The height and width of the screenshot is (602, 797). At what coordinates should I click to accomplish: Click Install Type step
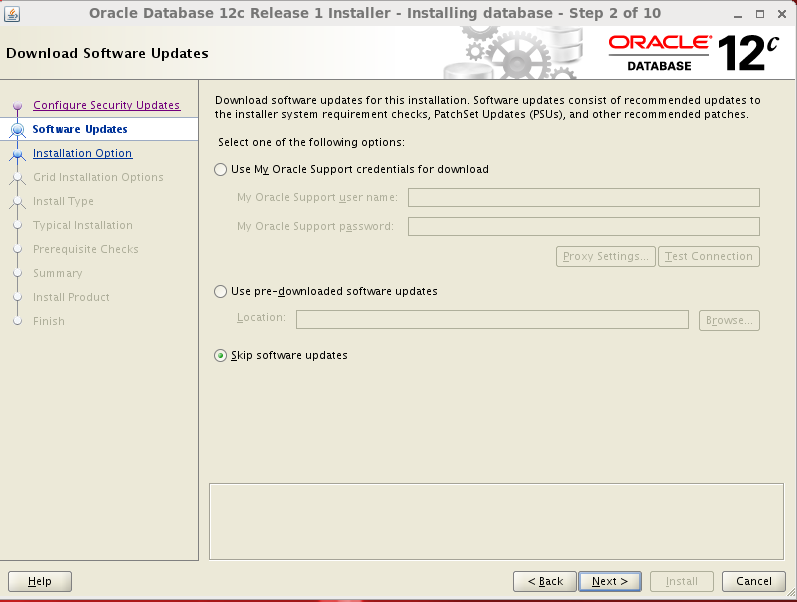(x=63, y=201)
